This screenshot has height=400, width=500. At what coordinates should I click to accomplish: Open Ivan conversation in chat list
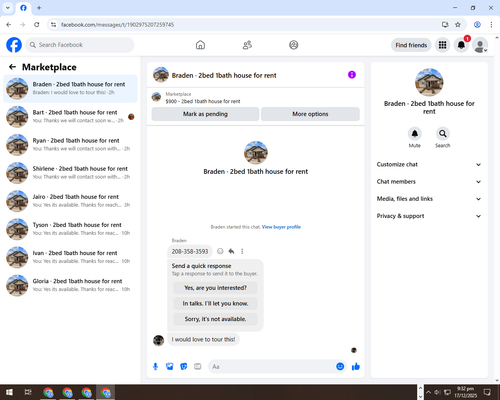click(70, 257)
